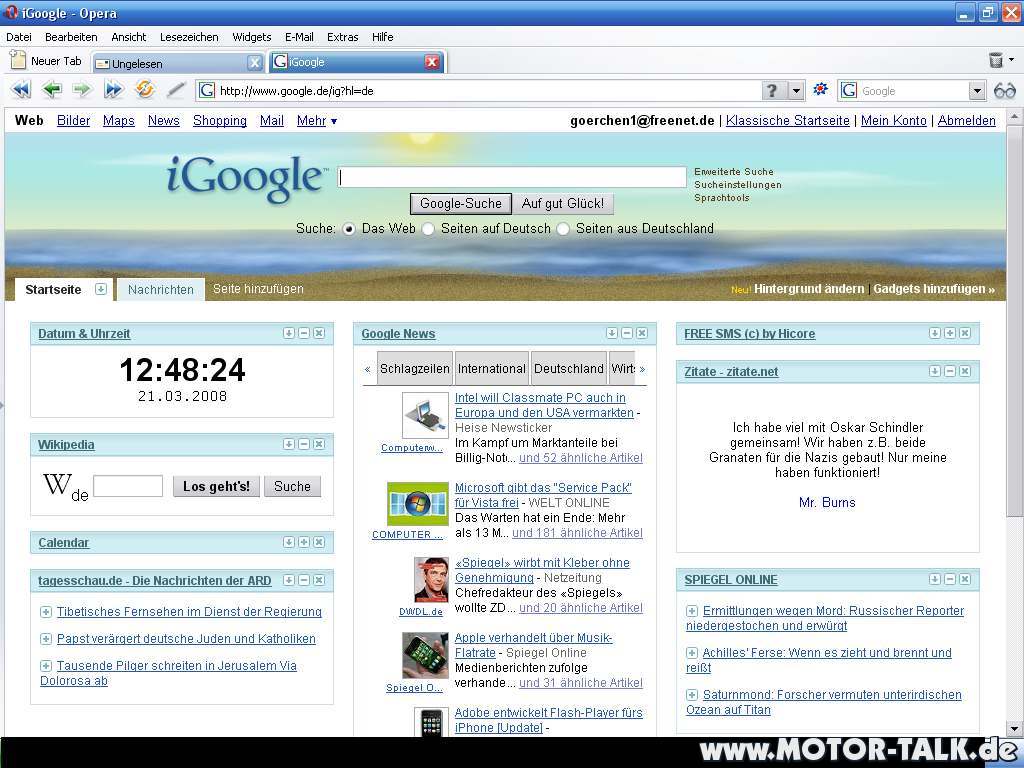The image size is (1024, 768).
Task: Minimize the Zitate gadget
Action: (x=950, y=371)
